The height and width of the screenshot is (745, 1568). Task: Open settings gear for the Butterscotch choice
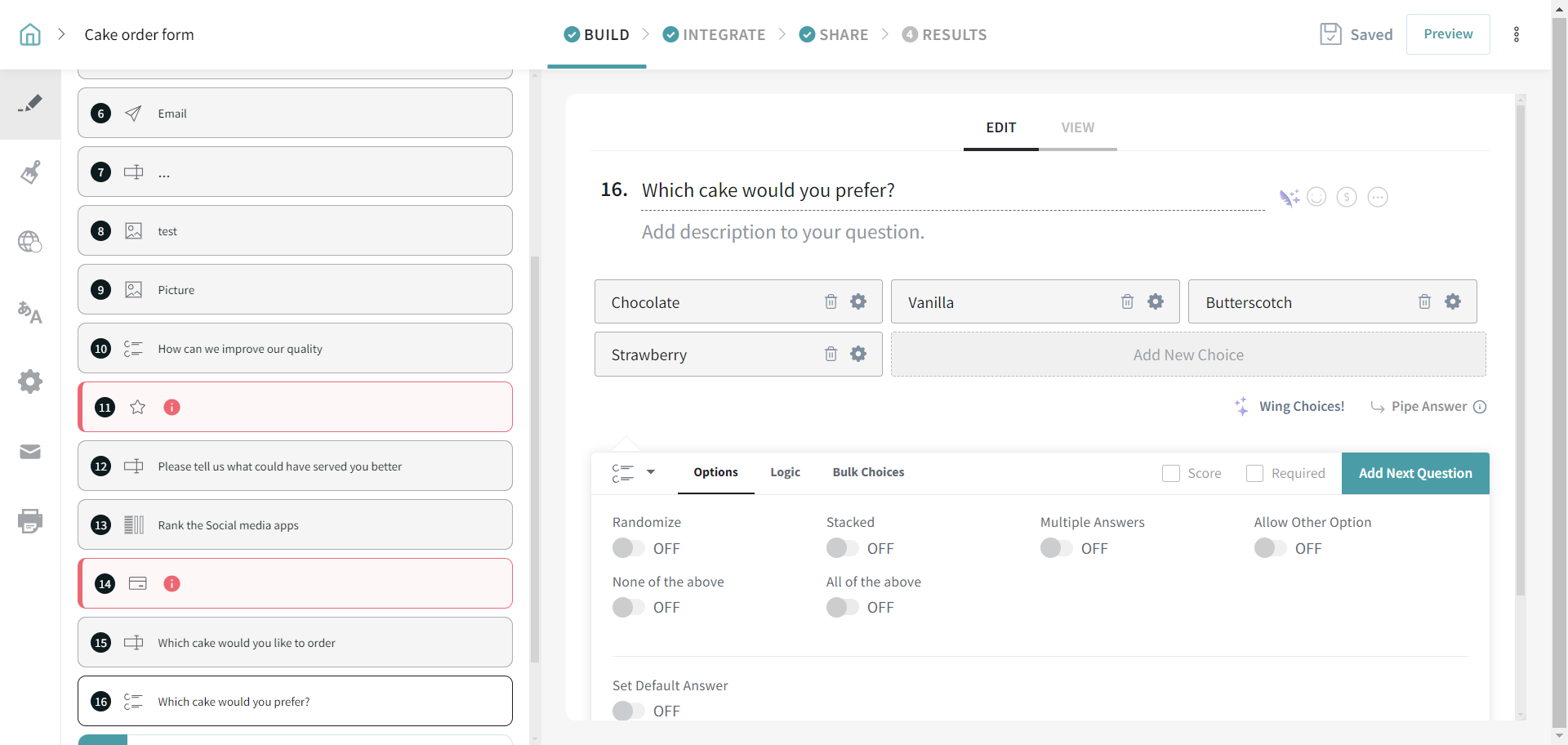(x=1452, y=301)
